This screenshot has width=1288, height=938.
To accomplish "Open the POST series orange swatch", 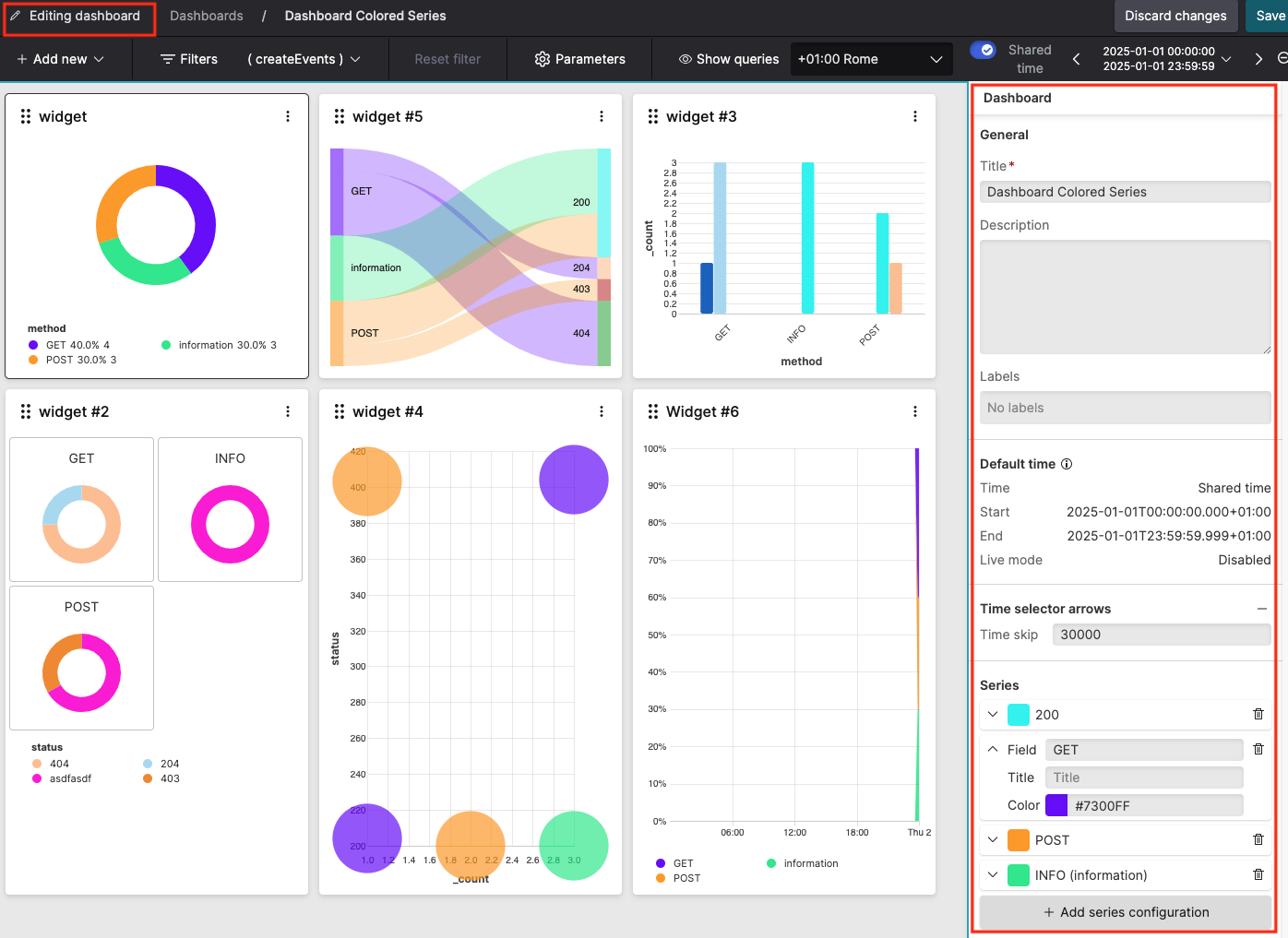I will (x=1019, y=839).
